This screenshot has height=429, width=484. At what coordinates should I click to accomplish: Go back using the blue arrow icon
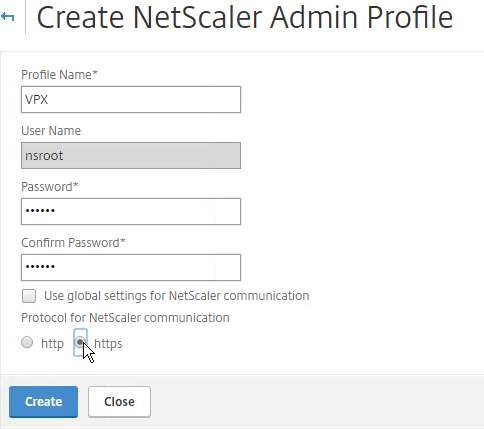8,17
